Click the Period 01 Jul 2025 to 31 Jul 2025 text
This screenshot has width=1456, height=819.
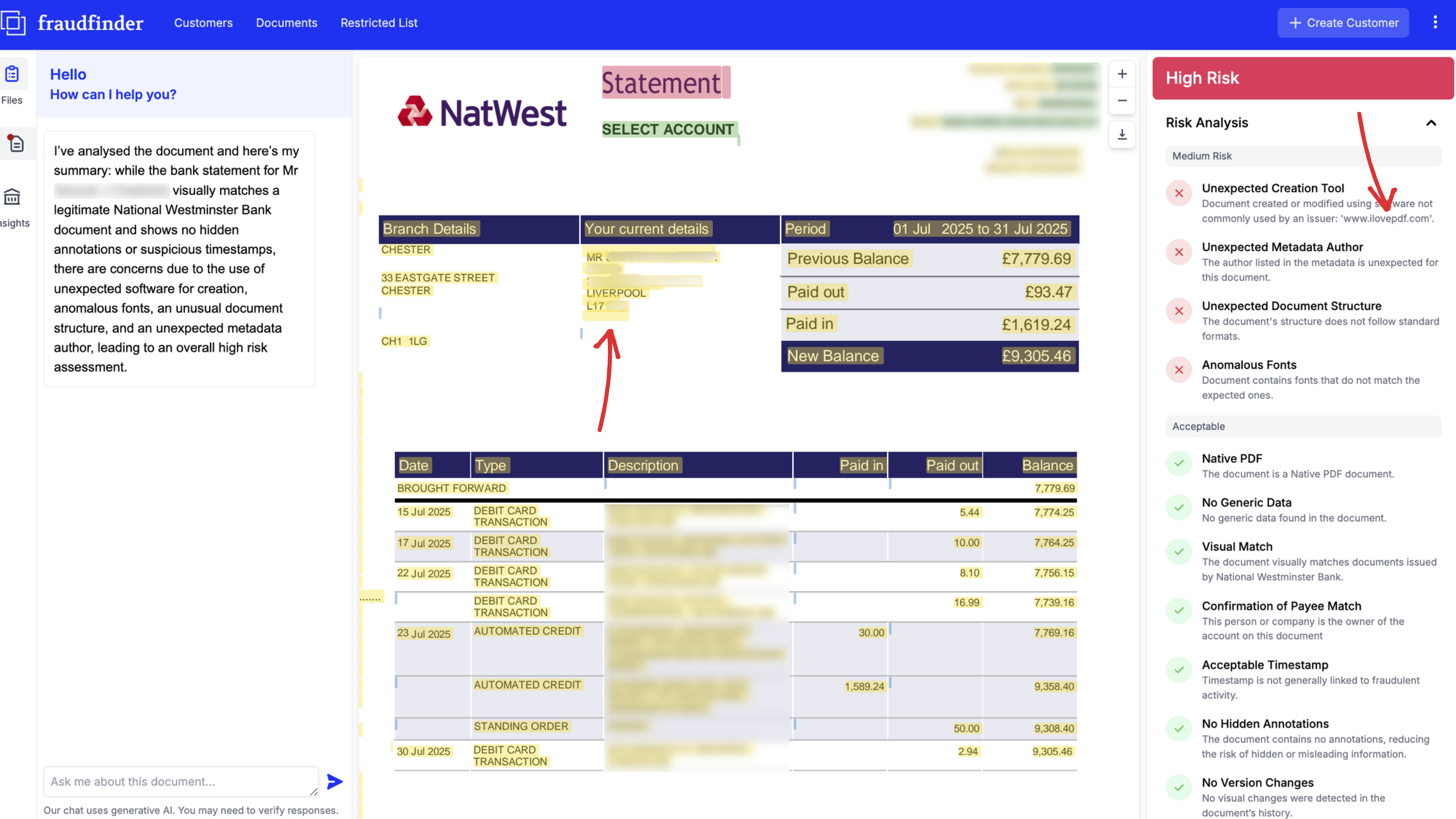(x=927, y=229)
